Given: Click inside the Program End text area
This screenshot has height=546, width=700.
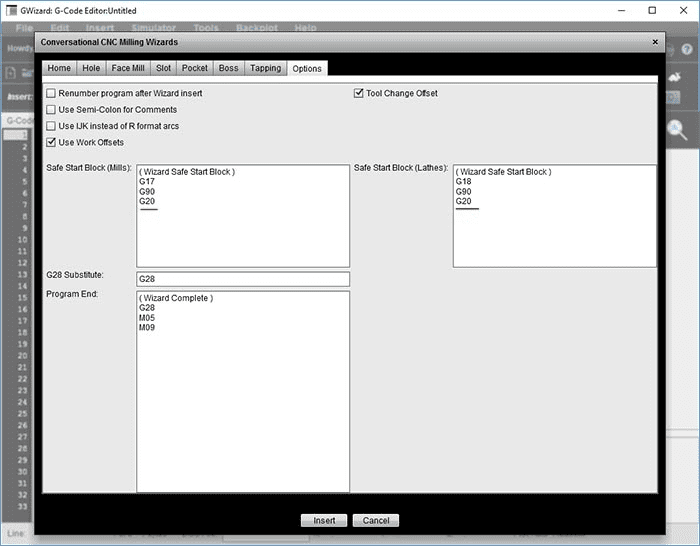Looking at the screenshot, I should (243, 392).
